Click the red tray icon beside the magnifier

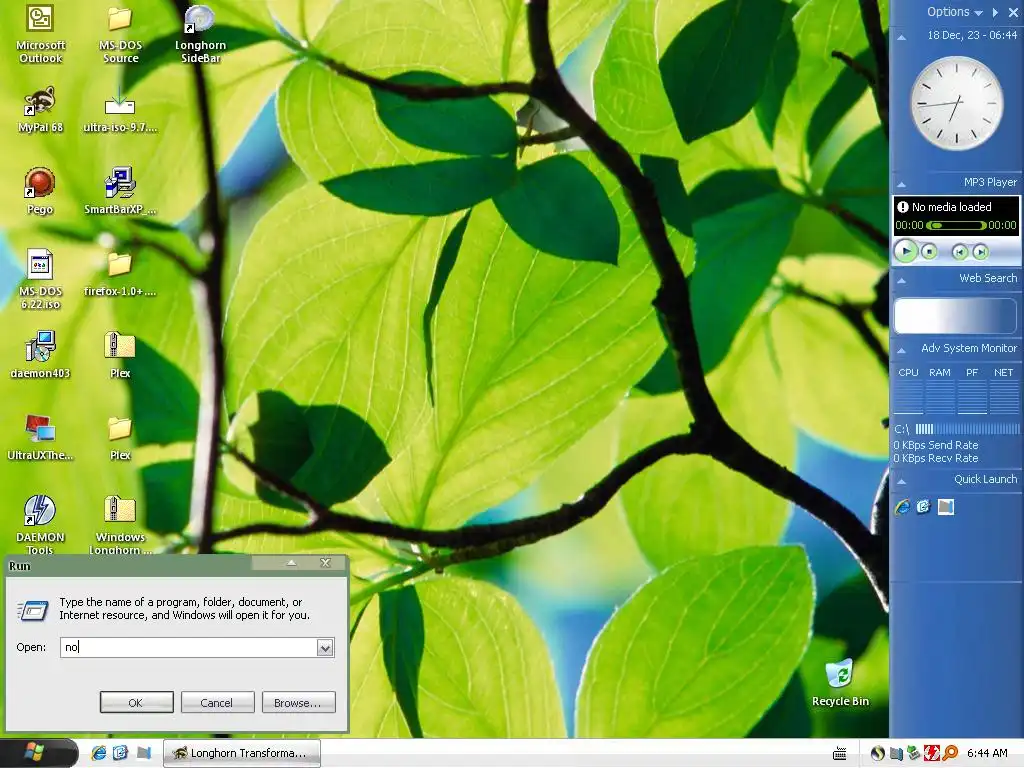click(x=932, y=753)
